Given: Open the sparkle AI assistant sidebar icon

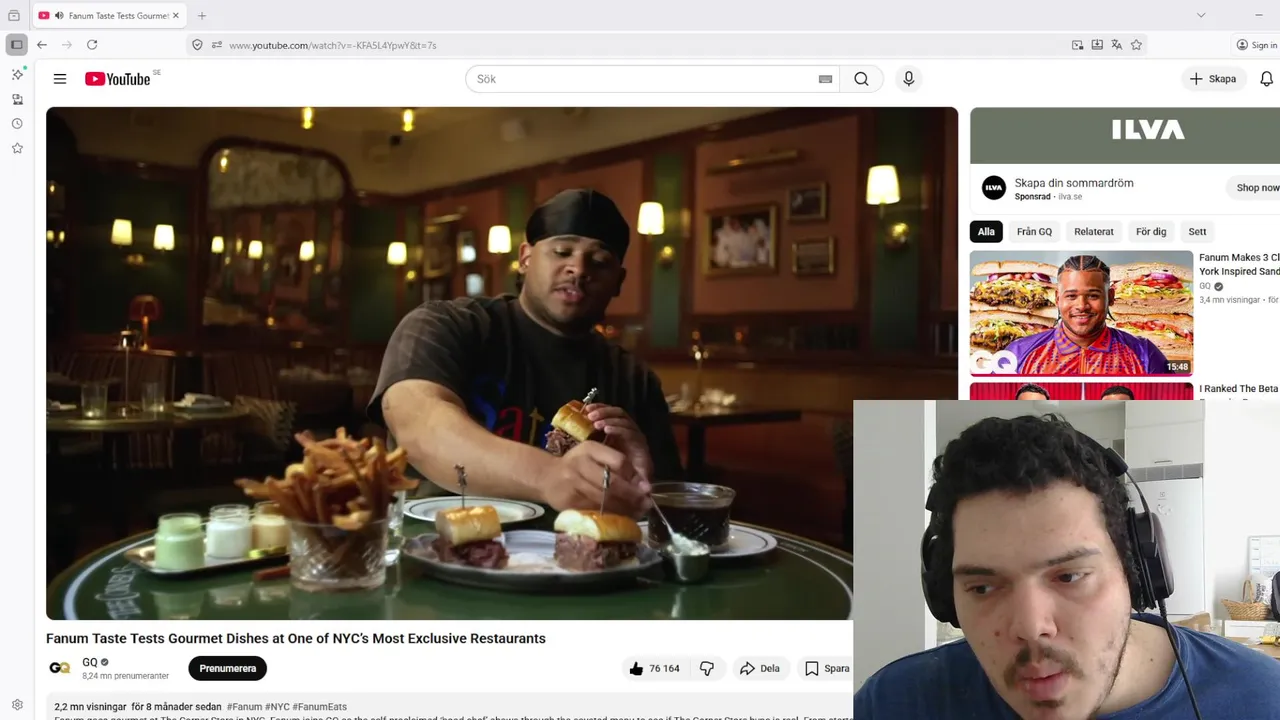Looking at the screenshot, I should 17,75.
